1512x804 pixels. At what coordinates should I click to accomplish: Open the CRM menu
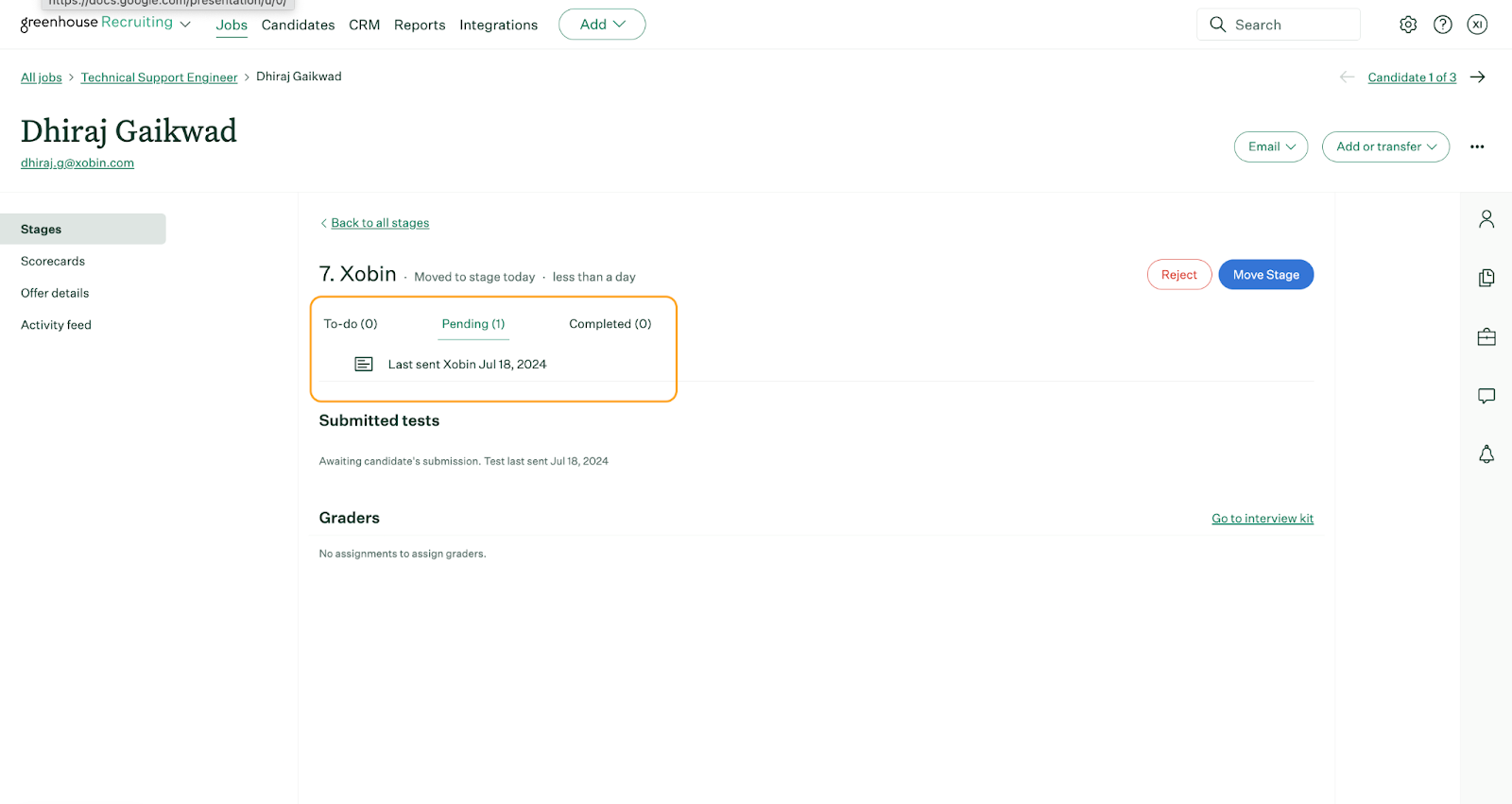[x=364, y=26]
